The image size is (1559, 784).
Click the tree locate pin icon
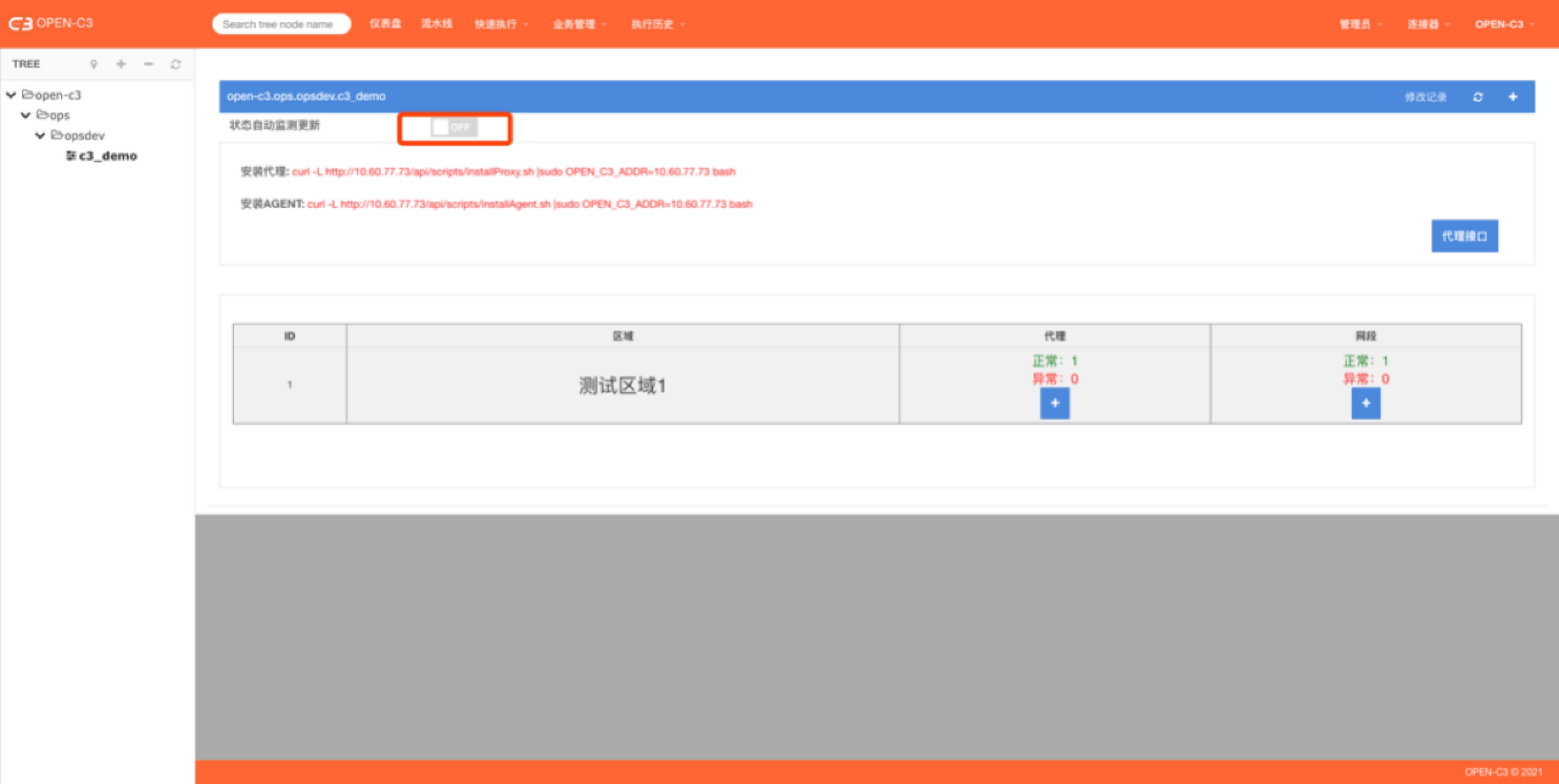[x=94, y=64]
